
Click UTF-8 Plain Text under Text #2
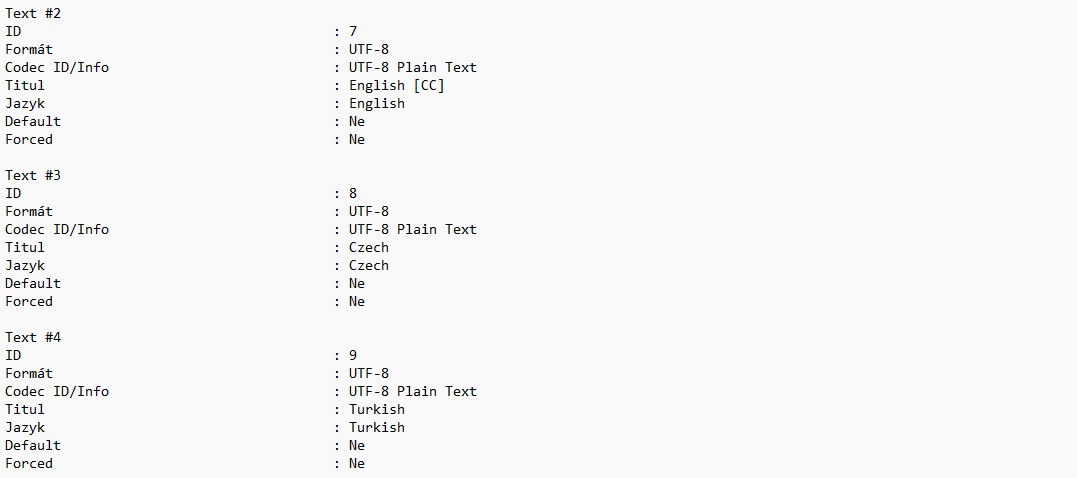point(413,67)
